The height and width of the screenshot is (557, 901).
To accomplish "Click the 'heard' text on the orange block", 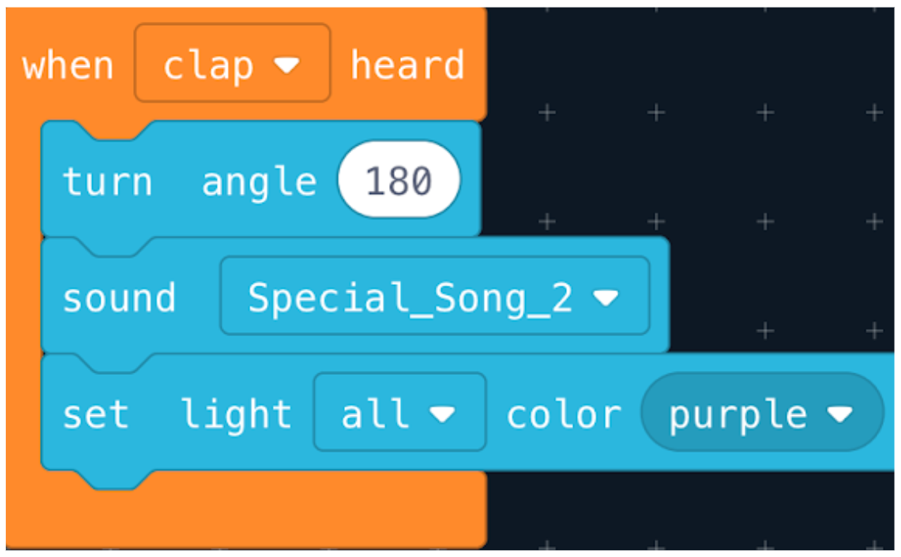I will click(407, 65).
